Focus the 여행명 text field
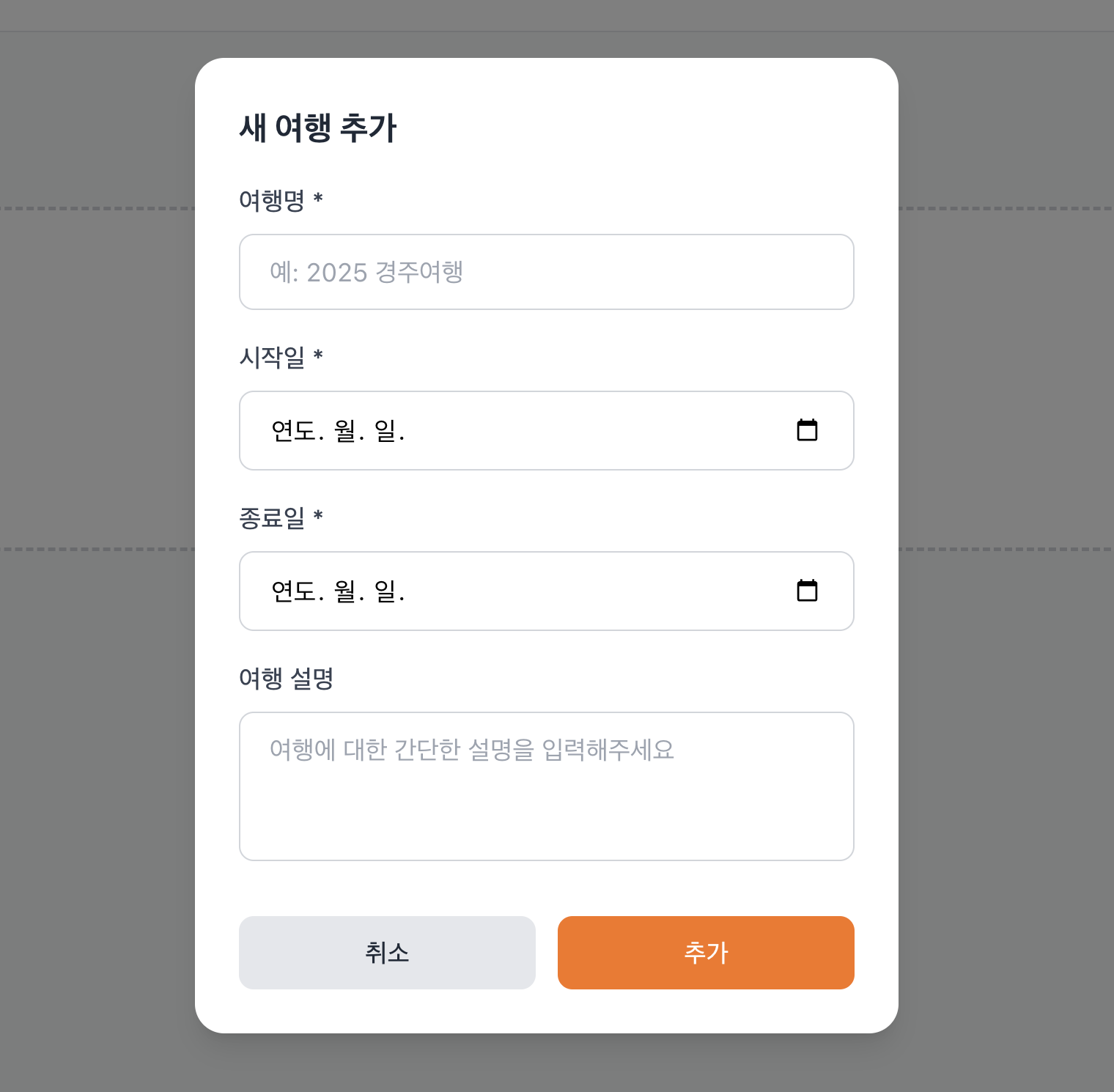The width and height of the screenshot is (1114, 1092). [547, 272]
